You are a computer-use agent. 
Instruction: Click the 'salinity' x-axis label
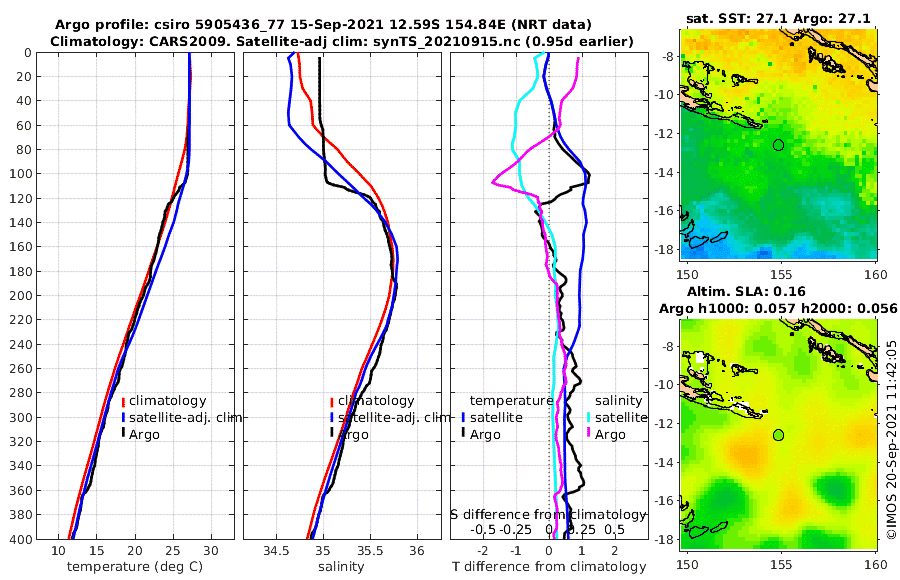pyautogui.click(x=342, y=567)
